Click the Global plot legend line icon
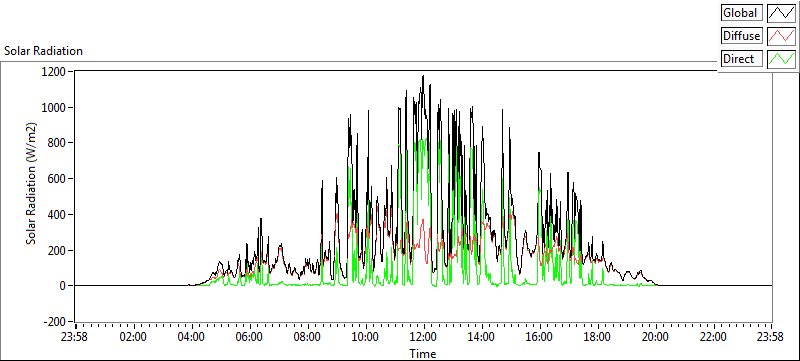This screenshot has height=361, width=800. pyautogui.click(x=782, y=13)
